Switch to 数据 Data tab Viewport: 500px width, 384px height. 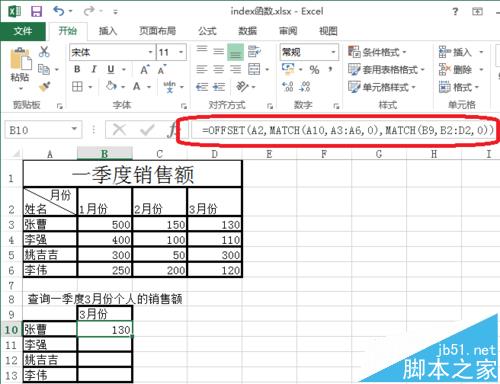point(247,31)
